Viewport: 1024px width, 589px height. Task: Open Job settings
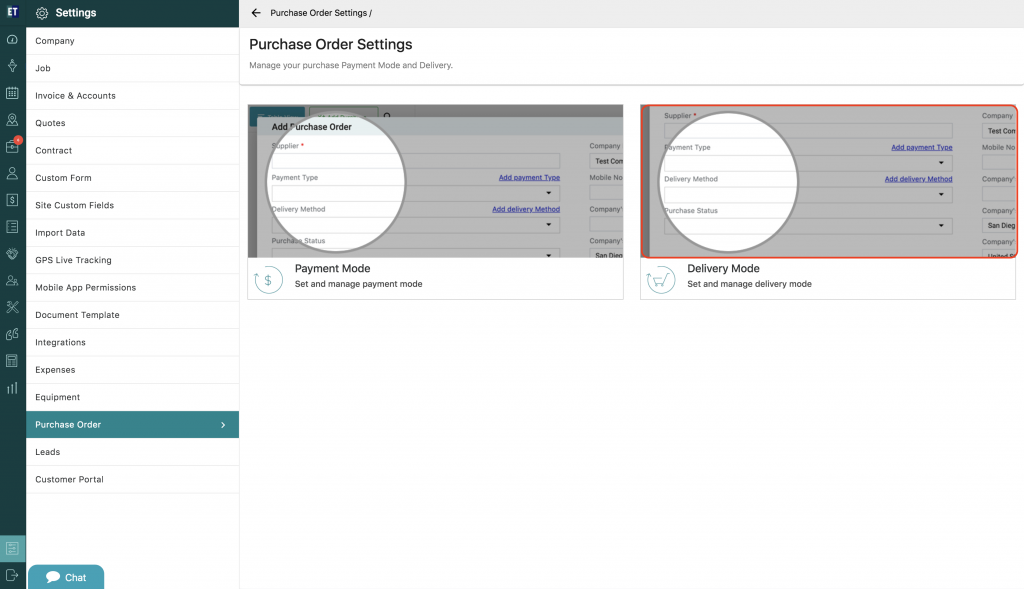click(133, 68)
